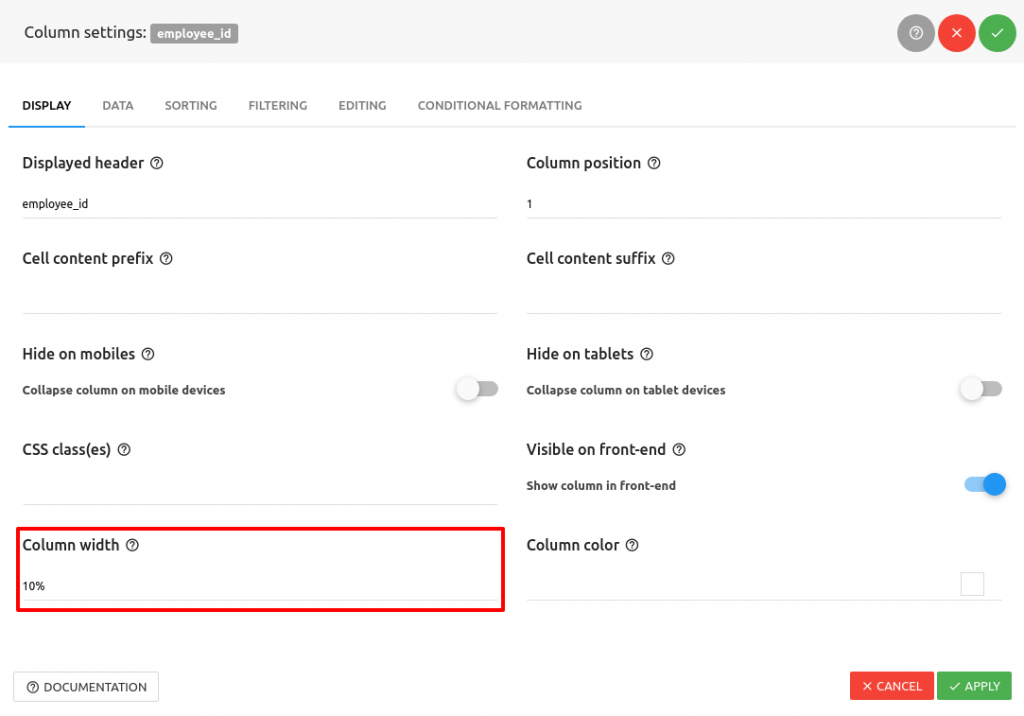Open help icon next to Visible on front-end

click(679, 449)
